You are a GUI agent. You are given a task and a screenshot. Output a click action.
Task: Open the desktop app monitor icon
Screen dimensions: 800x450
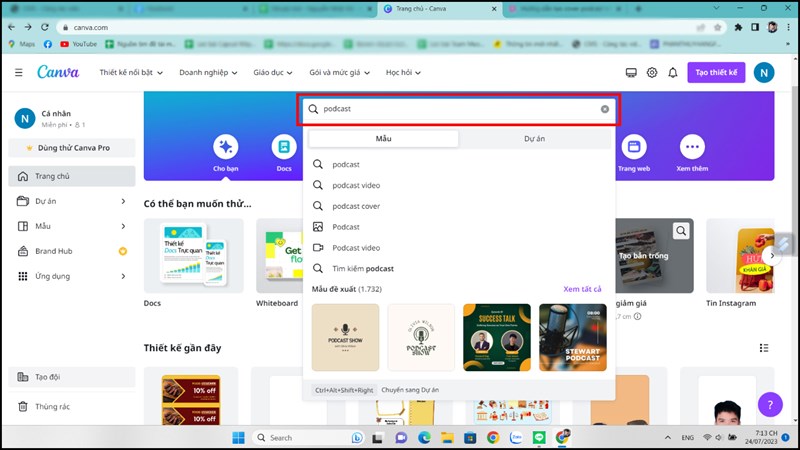[631, 73]
